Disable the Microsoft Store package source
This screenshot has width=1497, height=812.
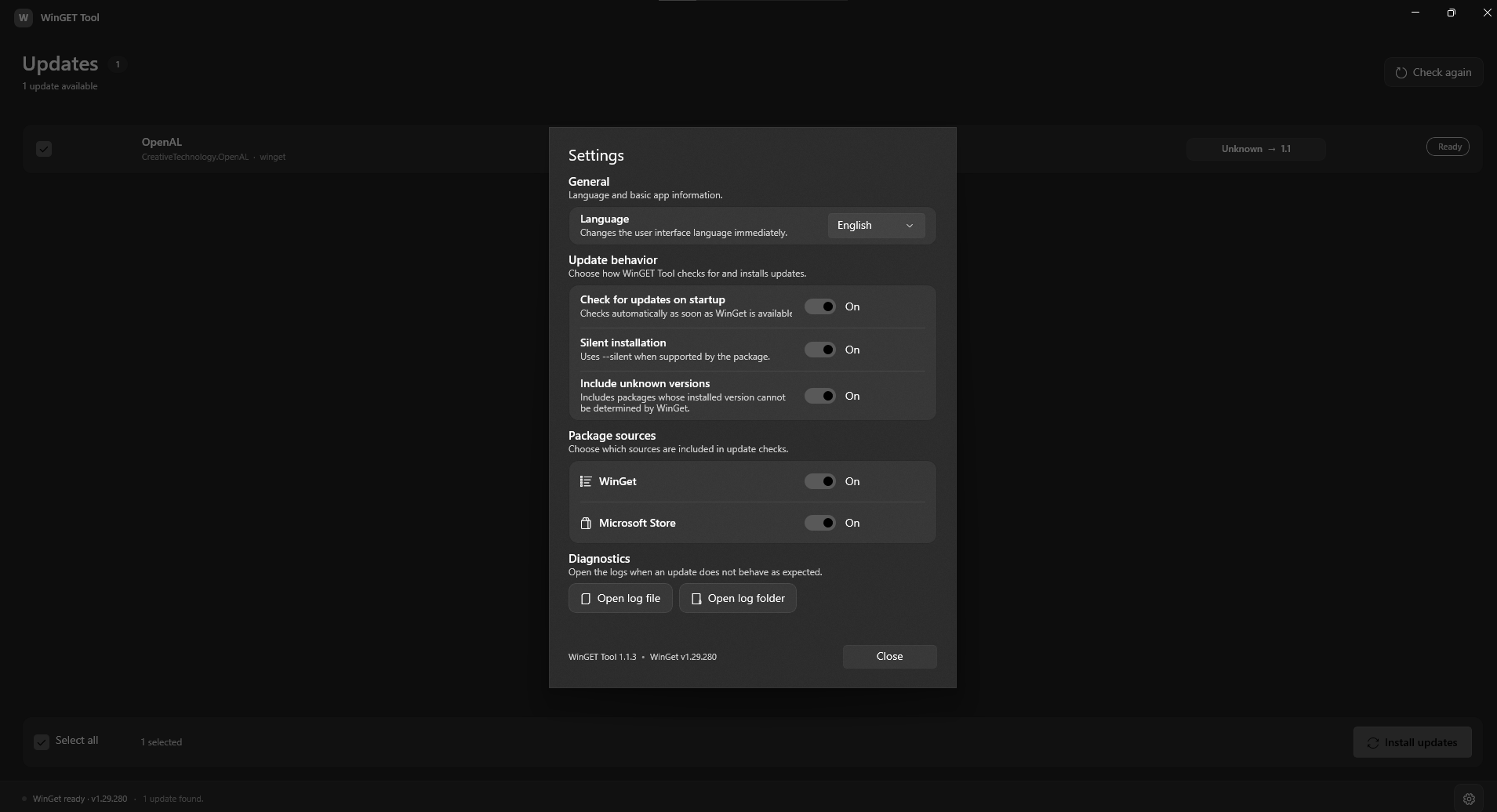tap(820, 523)
